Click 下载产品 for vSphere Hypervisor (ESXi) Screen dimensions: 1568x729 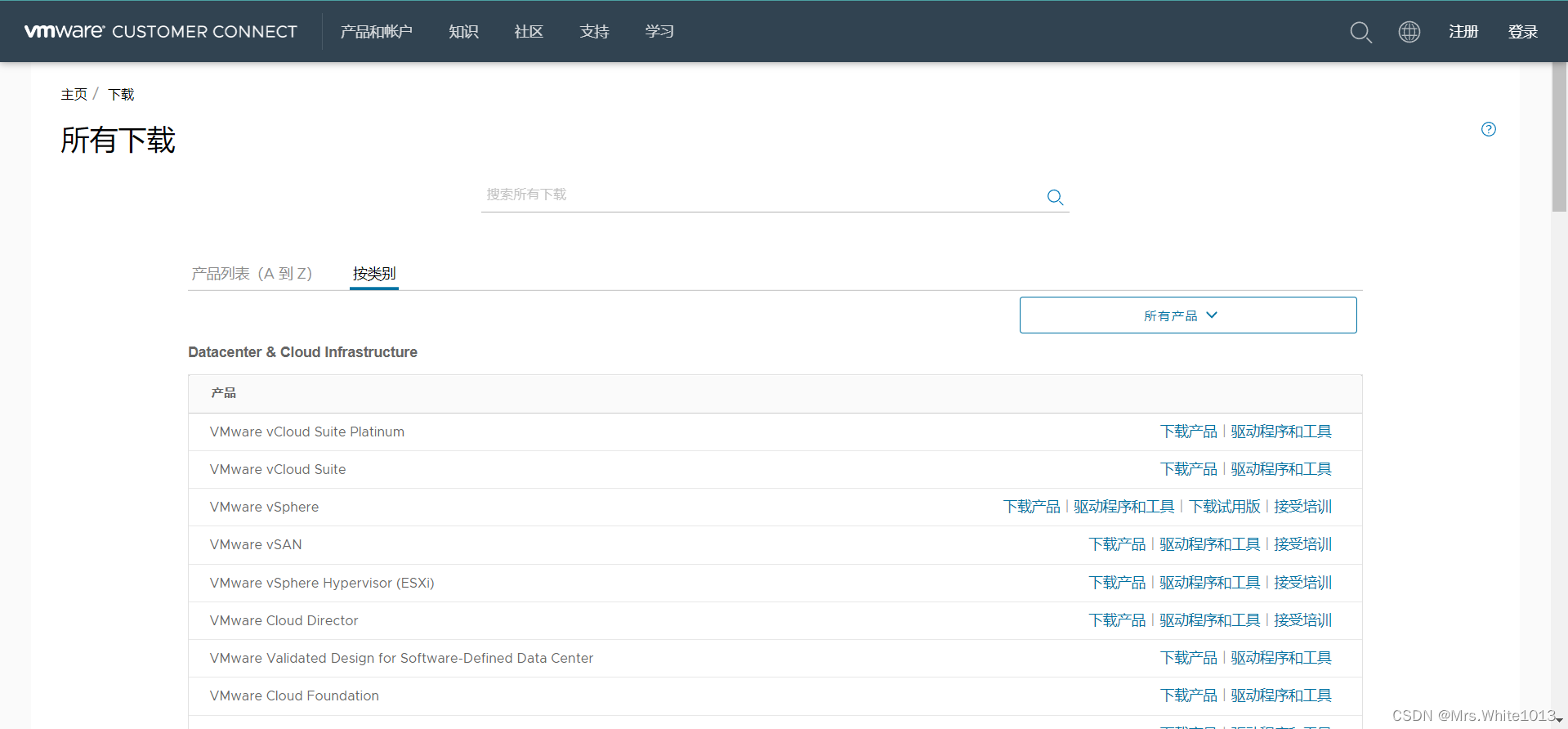pyautogui.click(x=1117, y=583)
